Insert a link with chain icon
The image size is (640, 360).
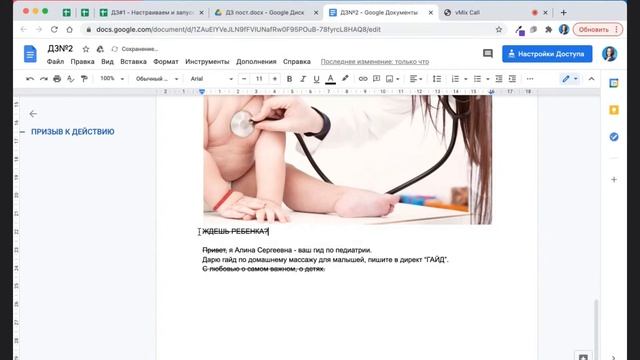click(362, 79)
